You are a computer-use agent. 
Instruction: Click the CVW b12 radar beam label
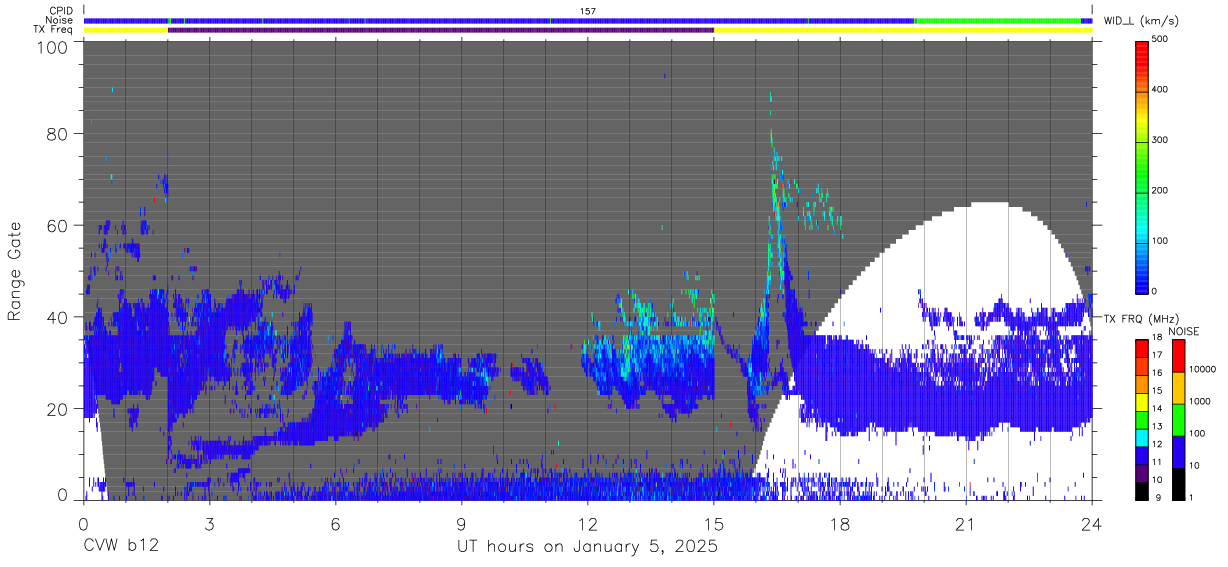(120, 547)
